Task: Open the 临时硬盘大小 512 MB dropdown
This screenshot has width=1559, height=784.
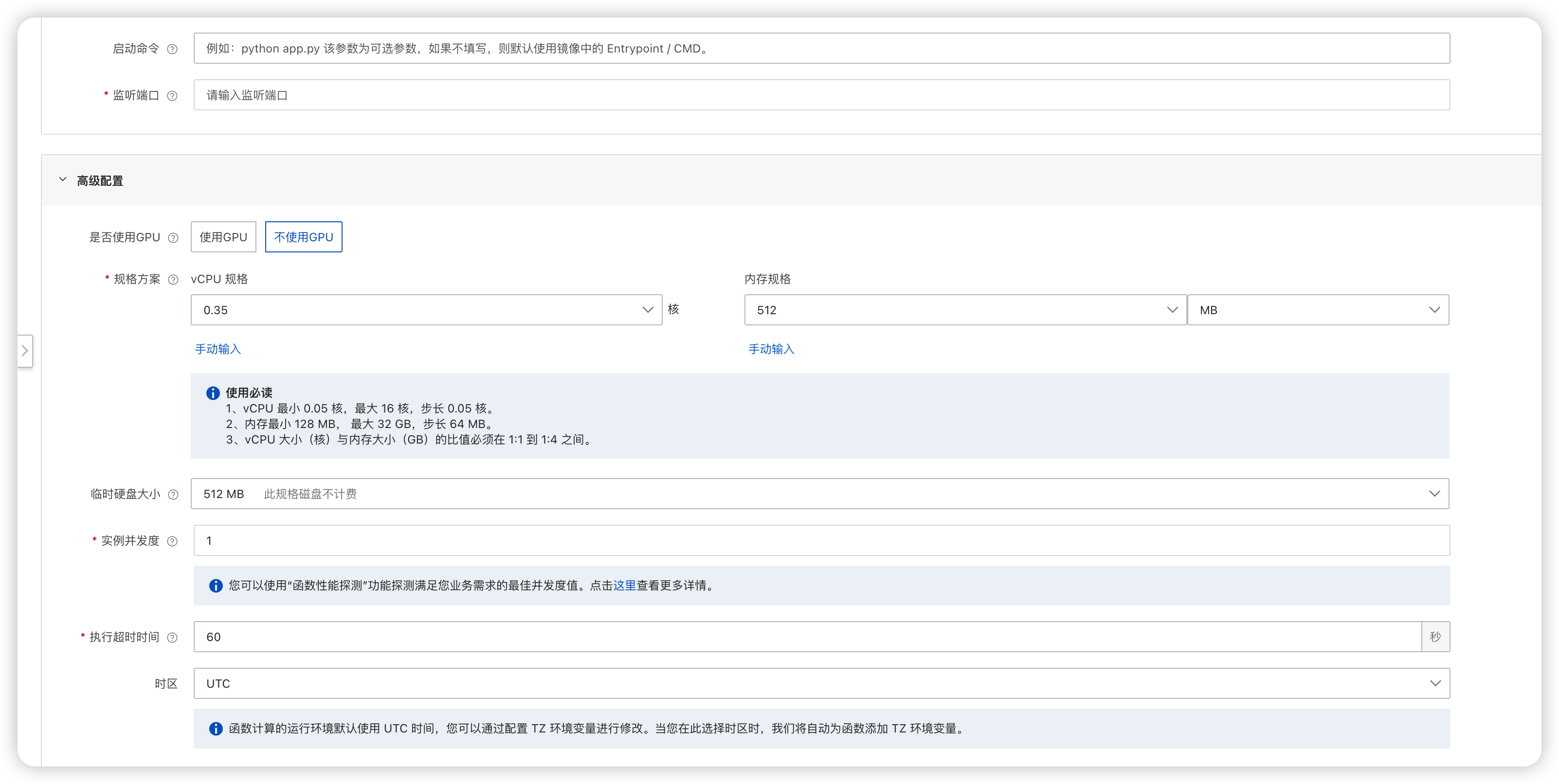Action: pos(819,494)
